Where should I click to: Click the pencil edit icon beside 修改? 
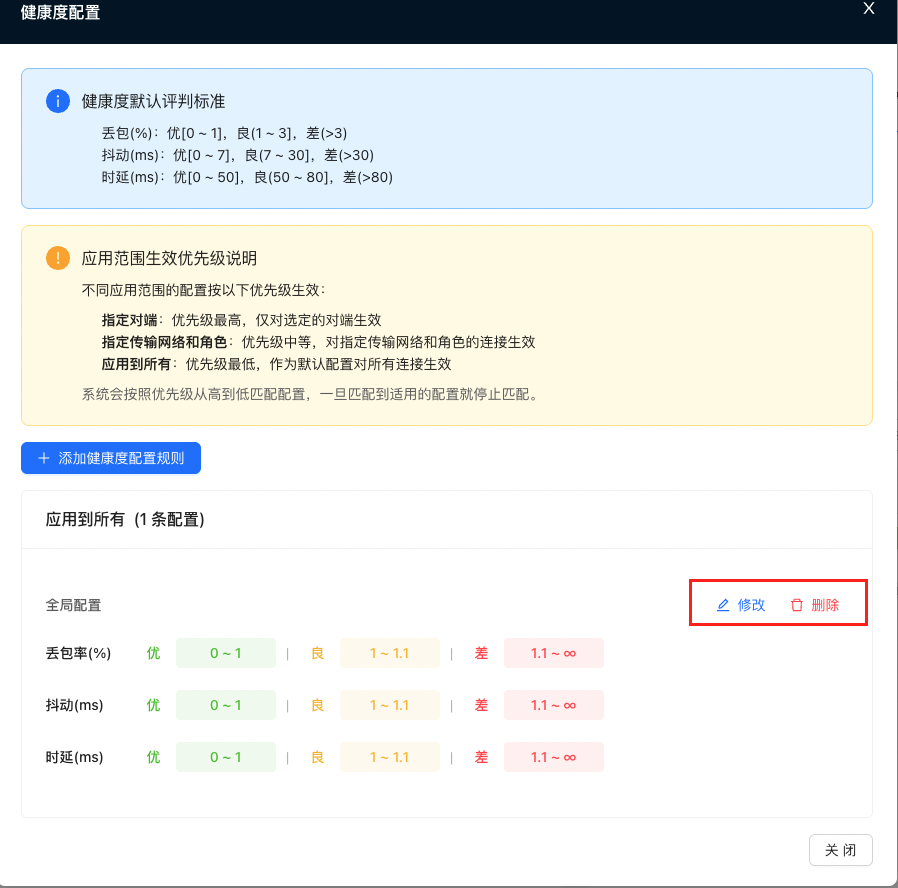point(722,605)
